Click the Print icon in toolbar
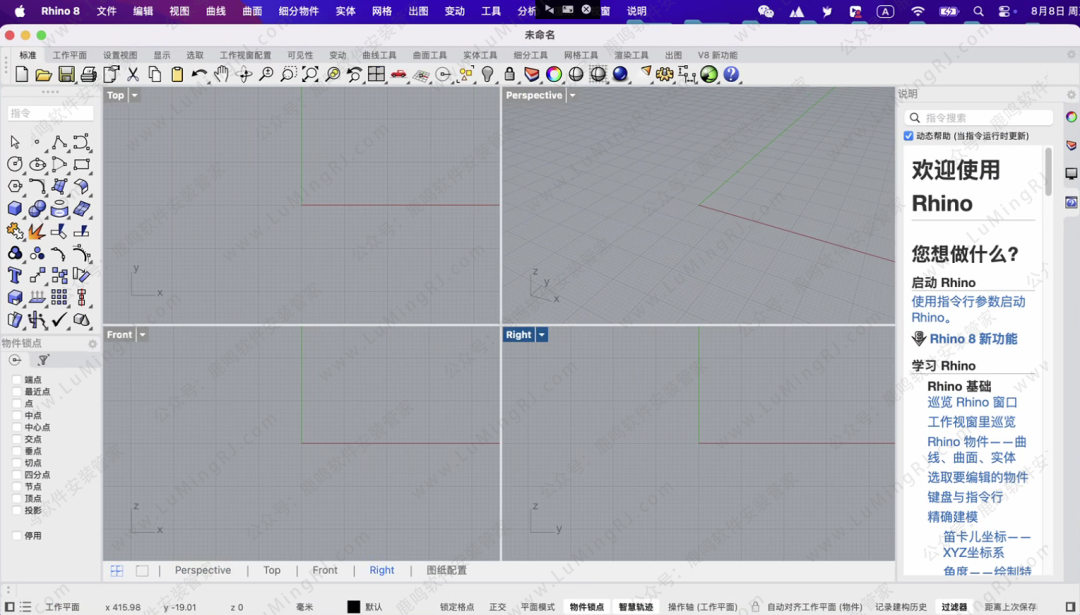Viewport: 1080px width, 615px height. (88, 75)
